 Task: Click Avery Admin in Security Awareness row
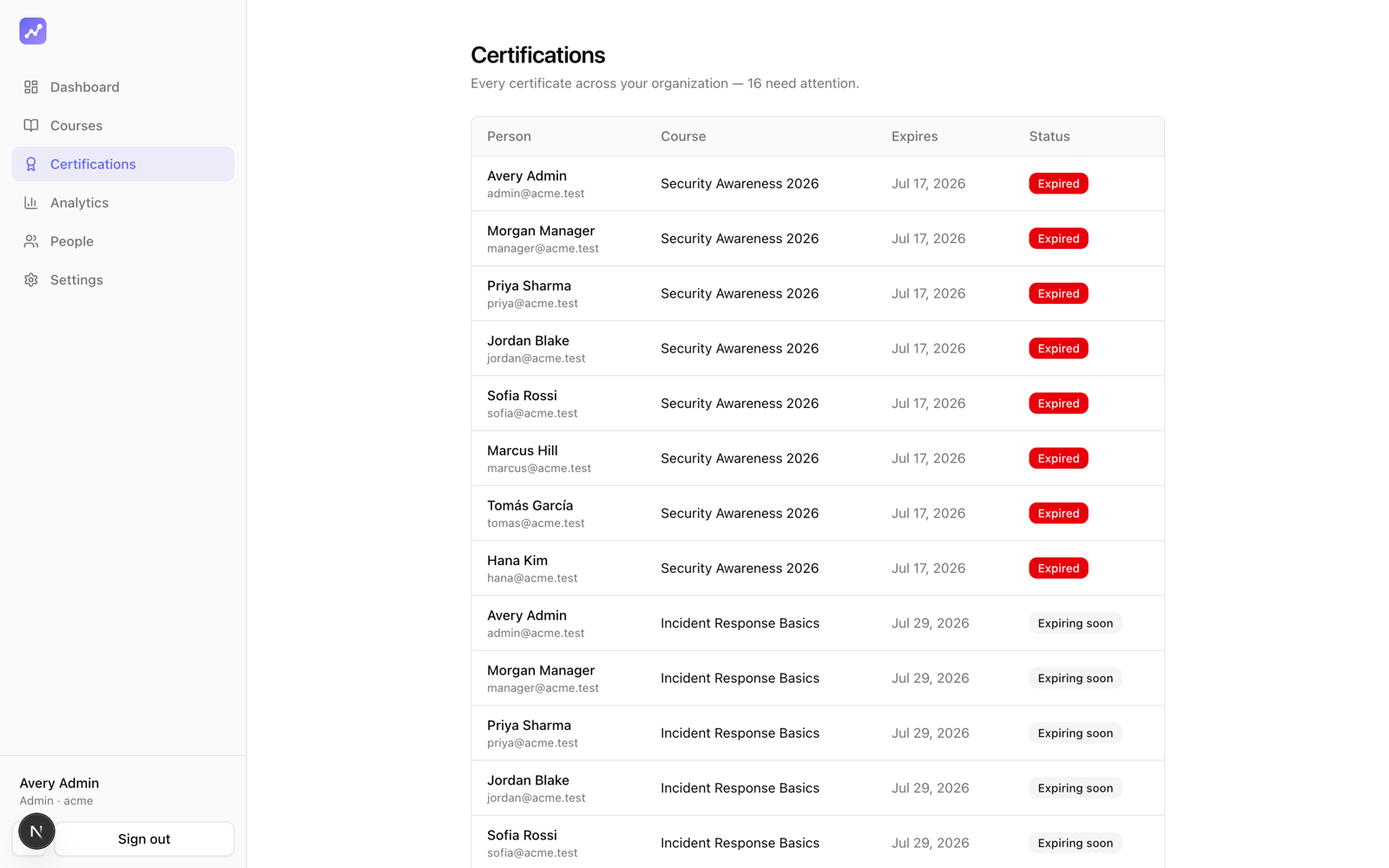[527, 175]
